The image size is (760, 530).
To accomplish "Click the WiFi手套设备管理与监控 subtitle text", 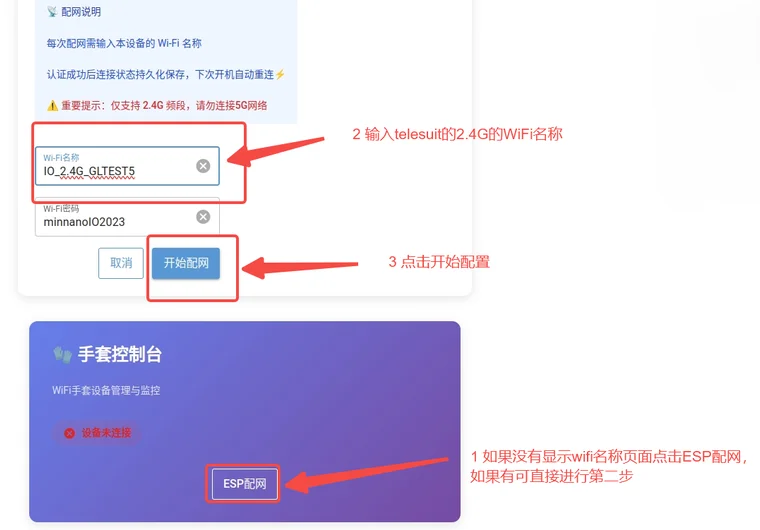I will point(106,390).
